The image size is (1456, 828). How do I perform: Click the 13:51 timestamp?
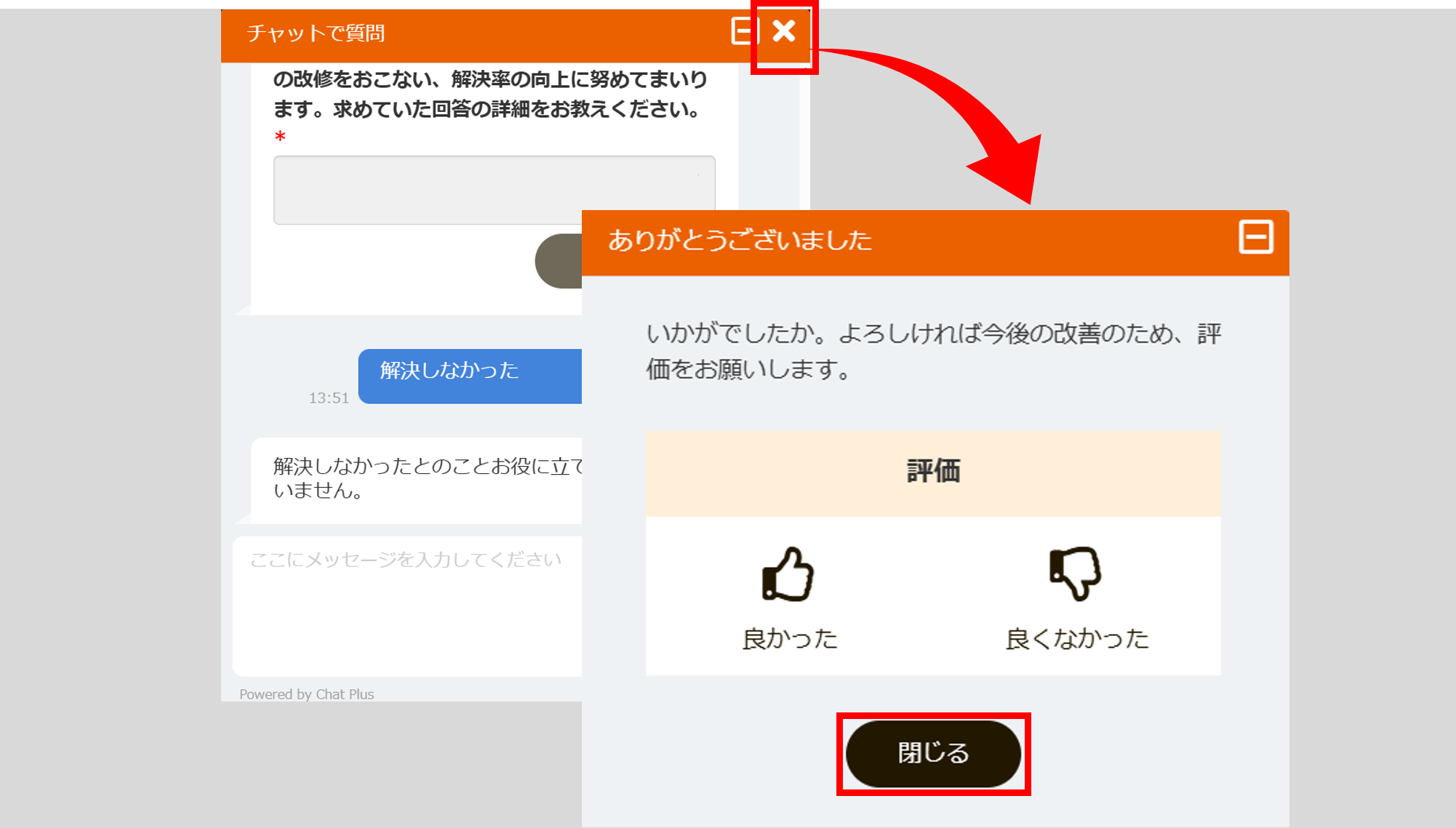pyautogui.click(x=329, y=398)
